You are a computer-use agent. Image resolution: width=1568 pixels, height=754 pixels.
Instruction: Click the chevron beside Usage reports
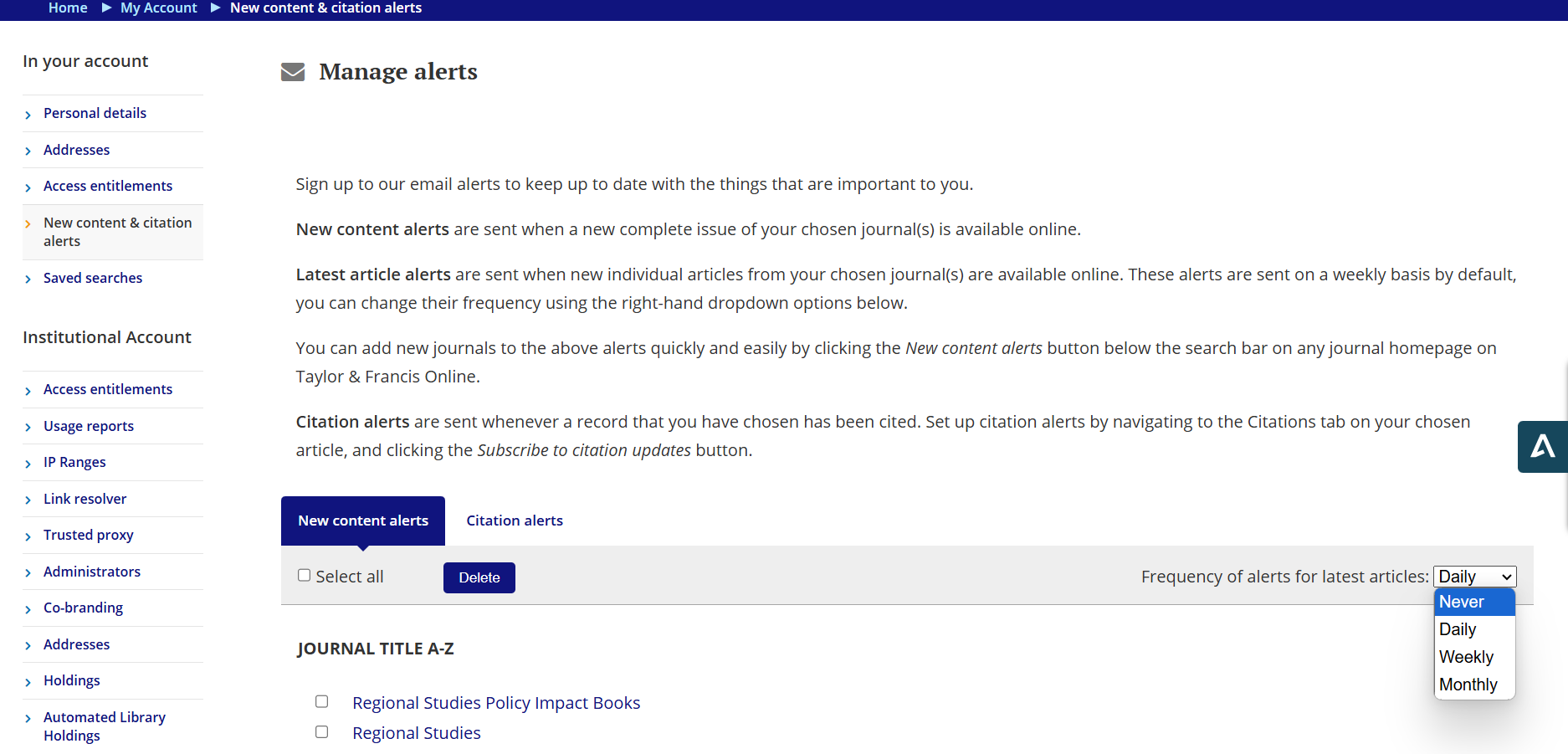29,426
